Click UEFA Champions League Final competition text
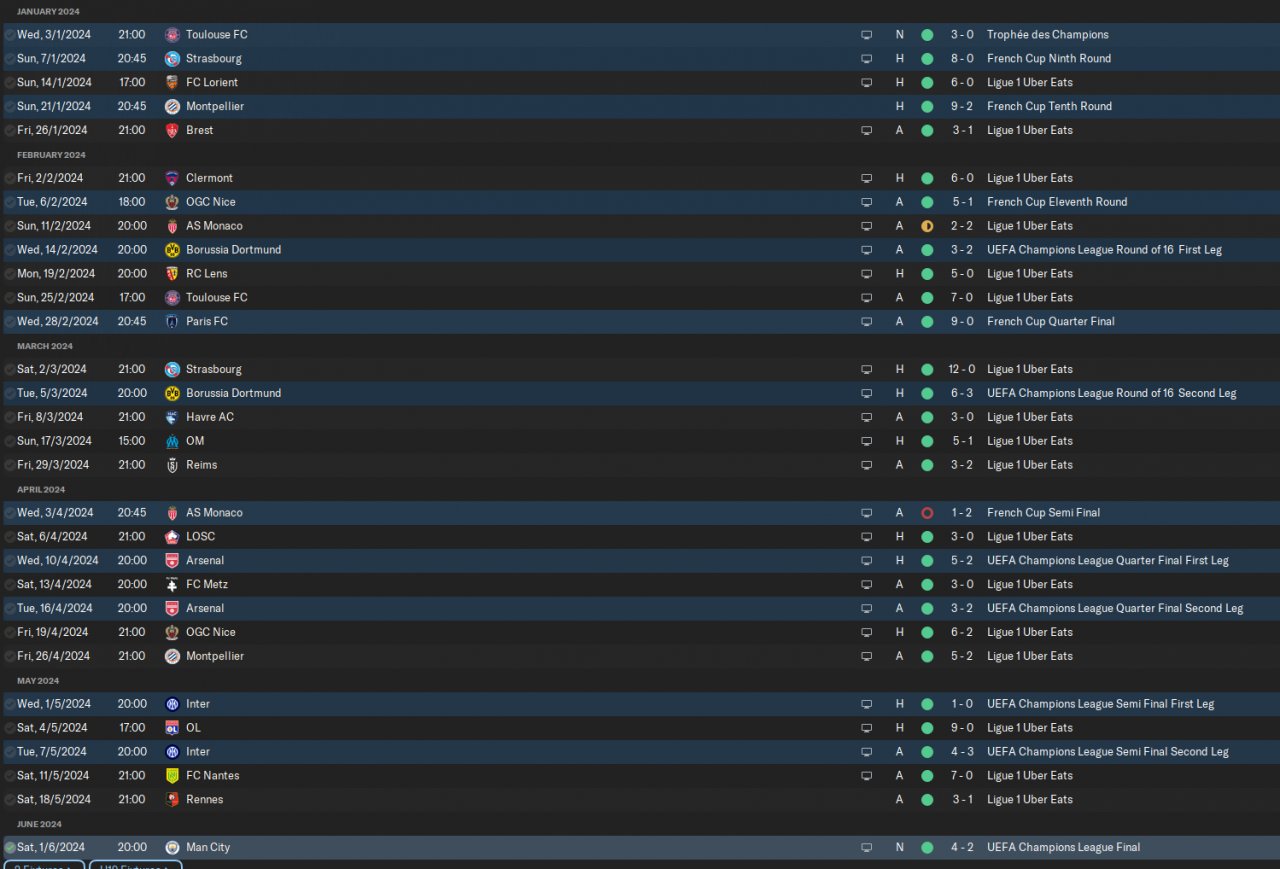The width and height of the screenshot is (1280, 869). pyautogui.click(x=1063, y=848)
